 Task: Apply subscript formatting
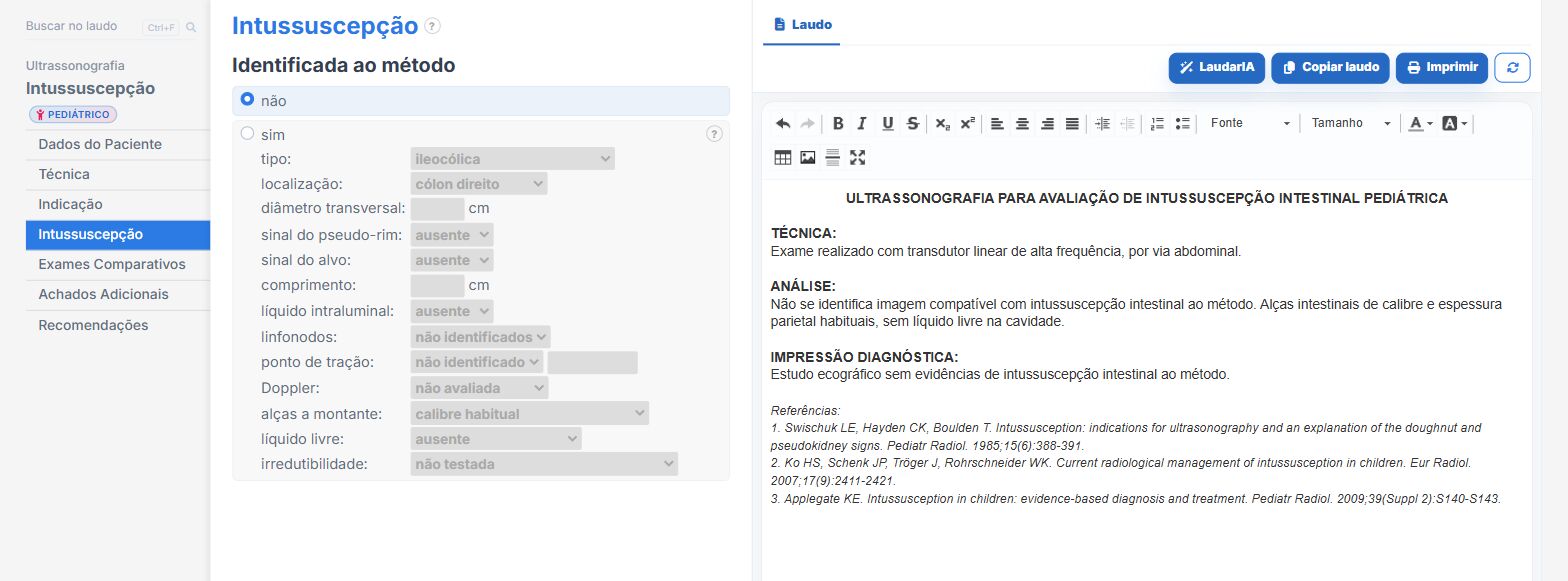click(x=942, y=123)
